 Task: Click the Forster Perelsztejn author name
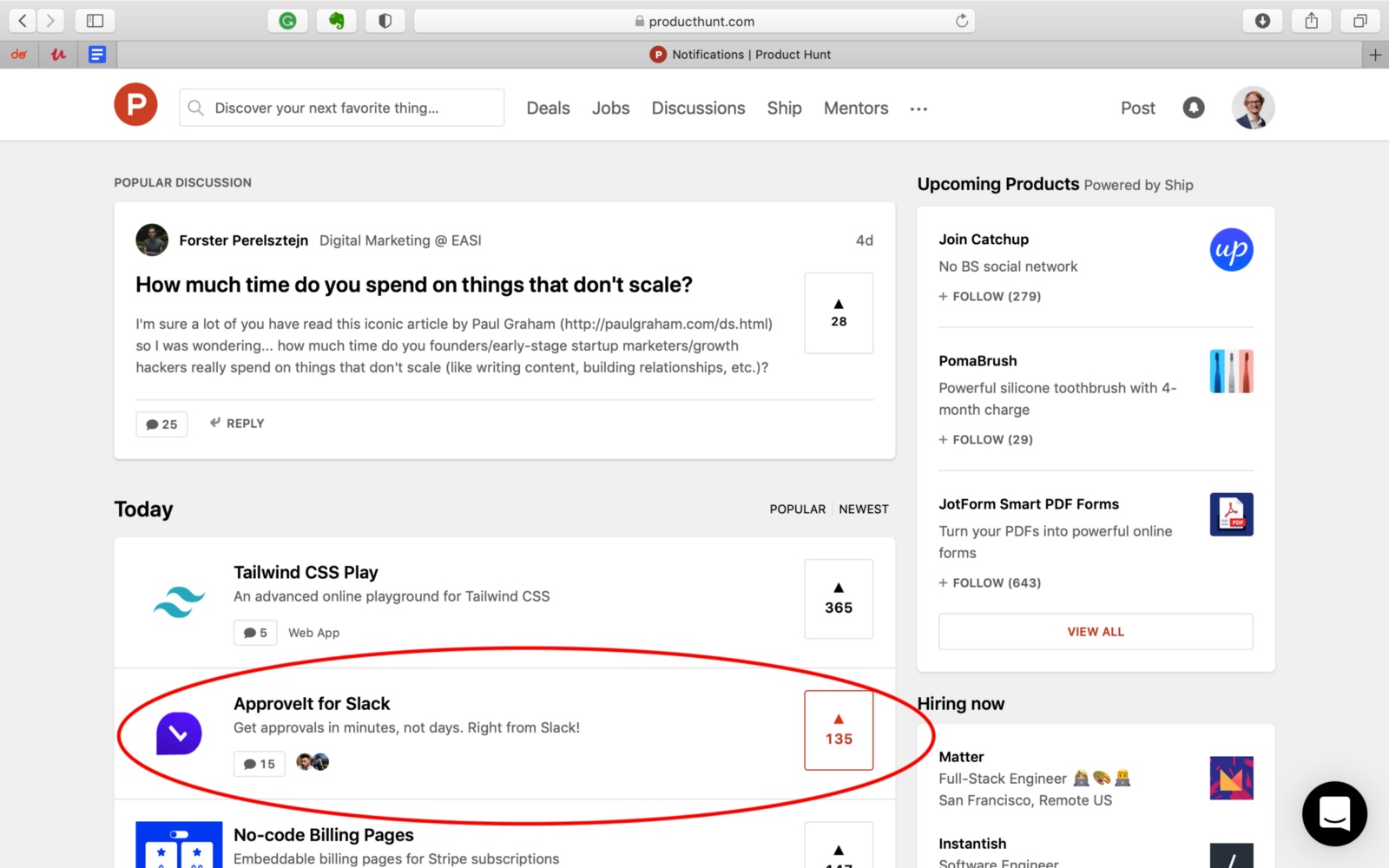tap(243, 240)
